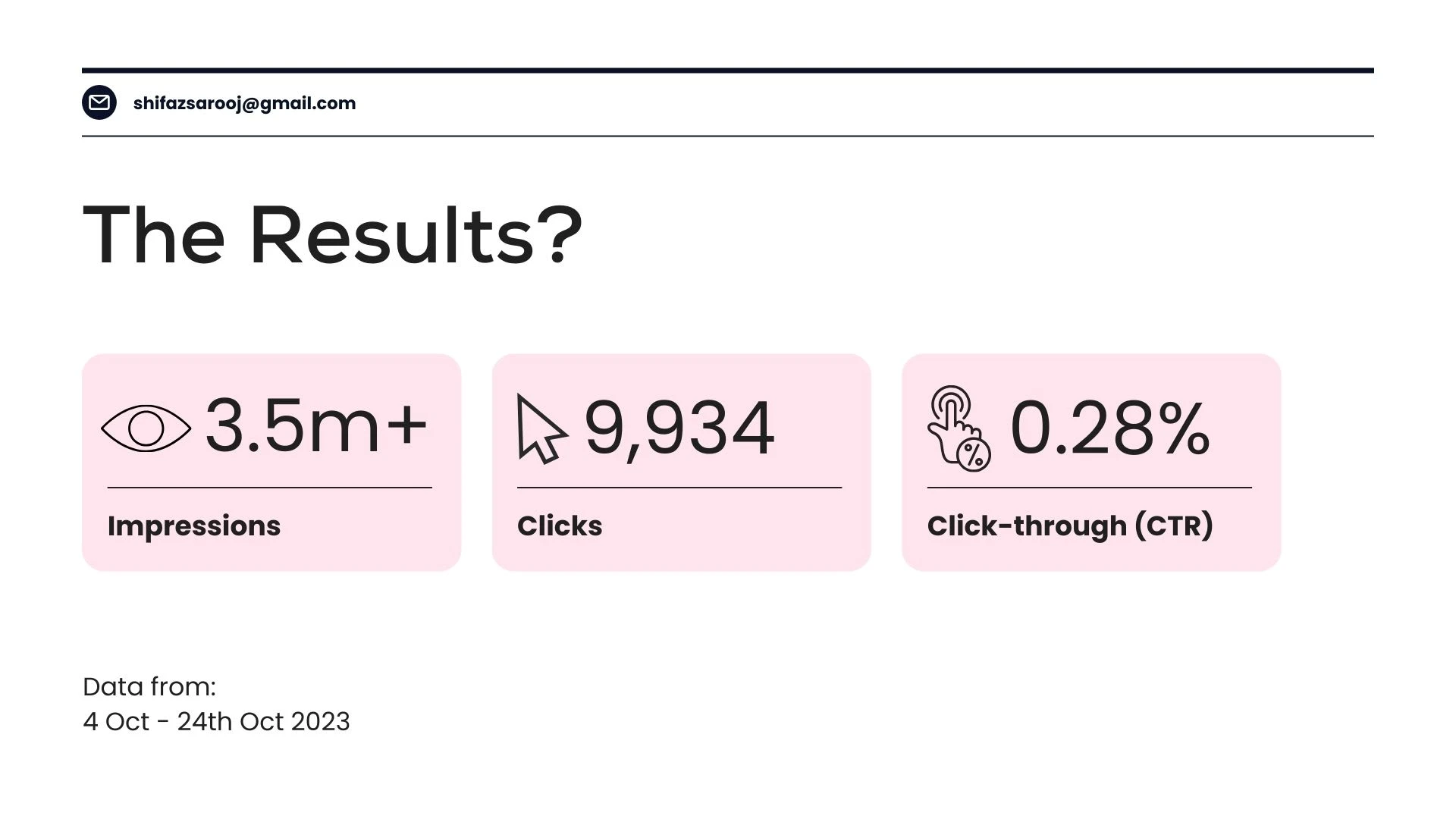Open the shifazsarooj@gmail.com email address

point(244,103)
